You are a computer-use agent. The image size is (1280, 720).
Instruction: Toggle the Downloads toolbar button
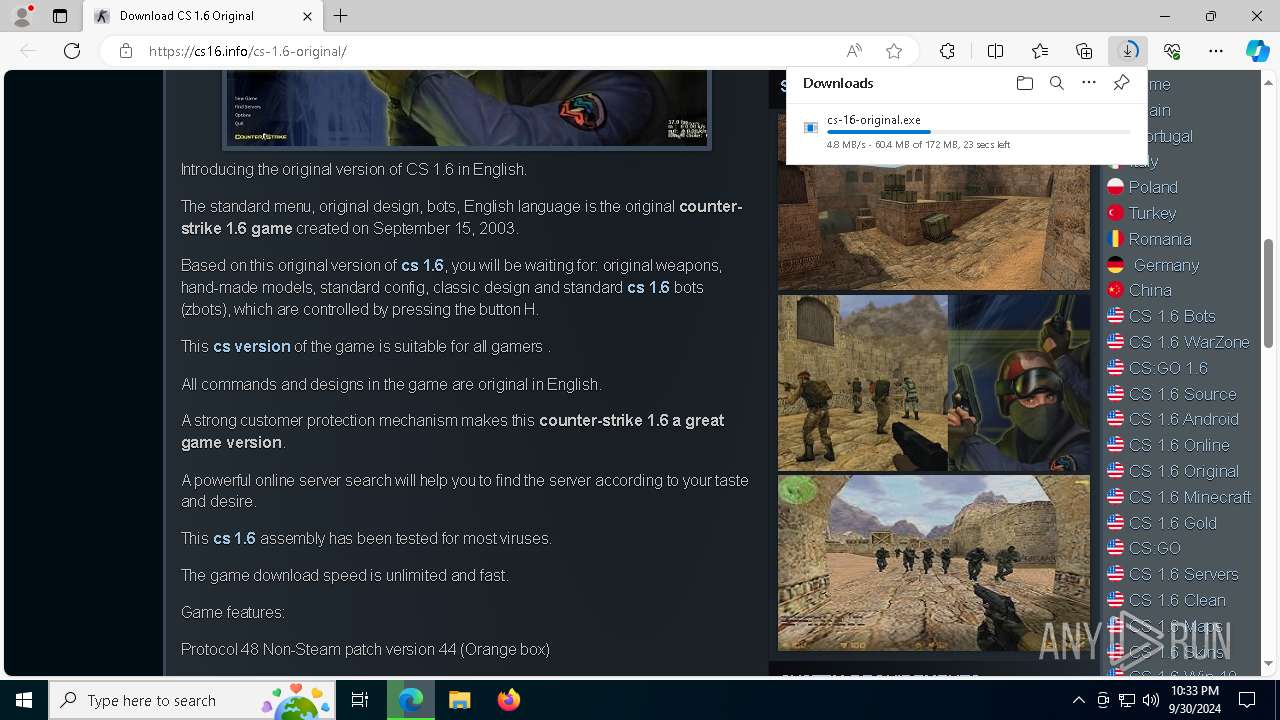(x=1128, y=51)
